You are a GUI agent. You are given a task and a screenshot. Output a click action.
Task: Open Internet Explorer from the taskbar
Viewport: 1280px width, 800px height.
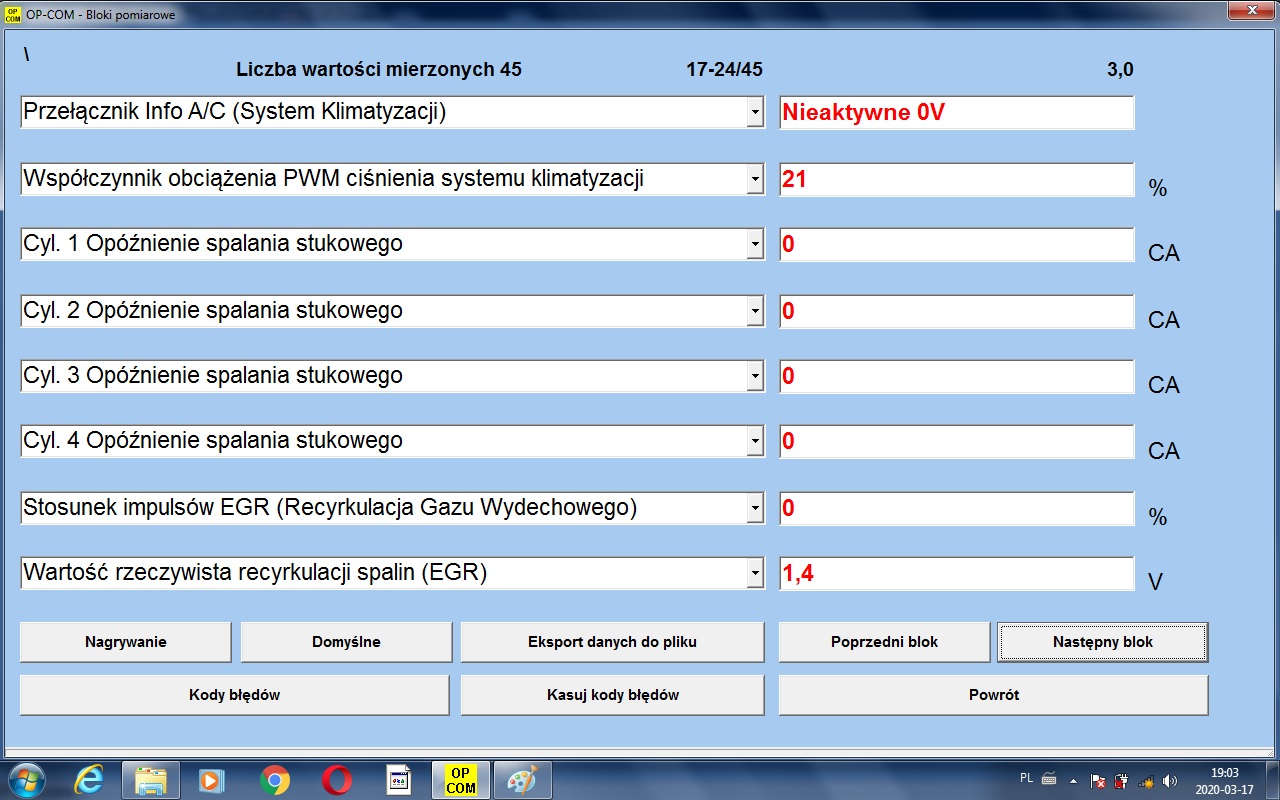point(89,780)
